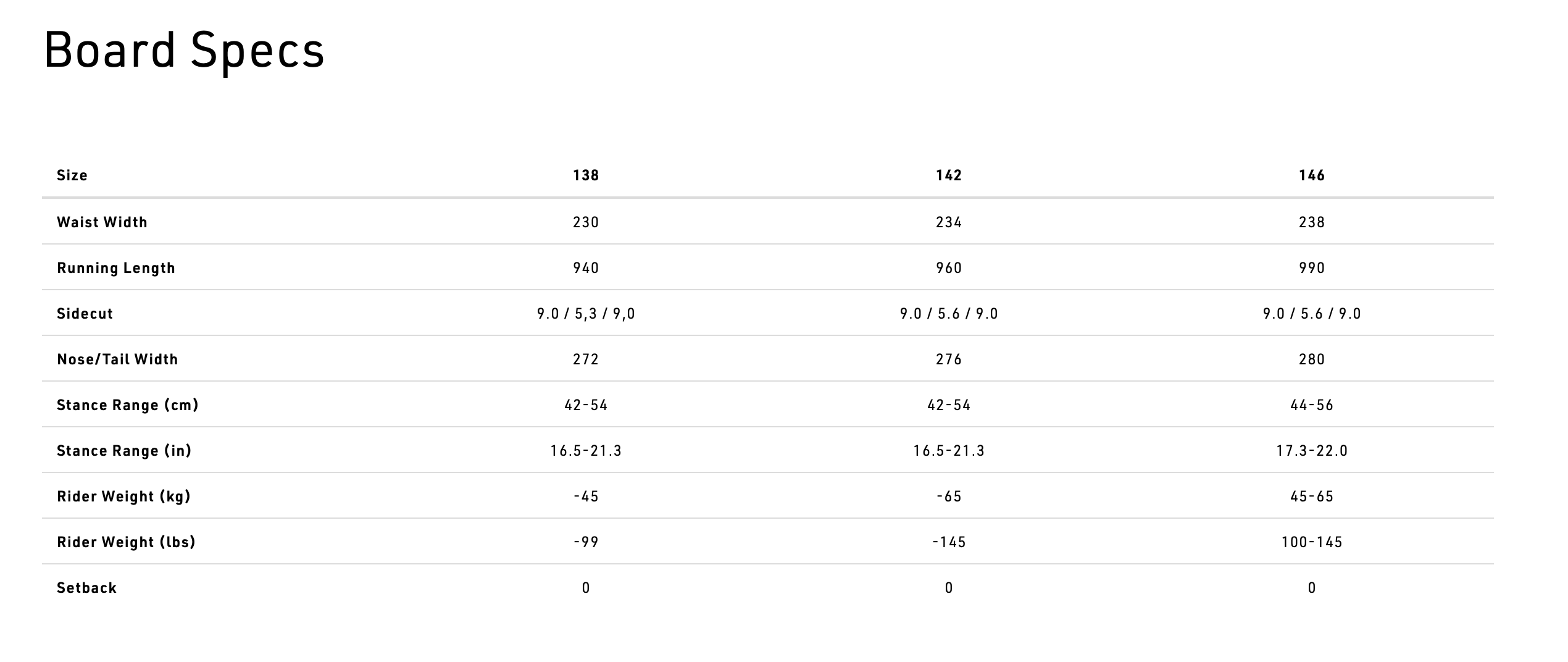Select the 146 size column header
Viewport: 1568px width, 662px height.
point(1312,175)
